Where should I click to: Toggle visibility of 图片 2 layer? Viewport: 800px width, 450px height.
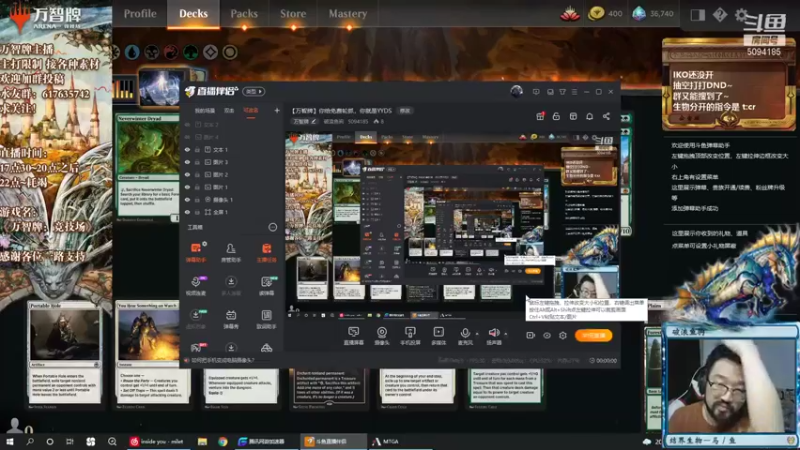tap(188, 174)
